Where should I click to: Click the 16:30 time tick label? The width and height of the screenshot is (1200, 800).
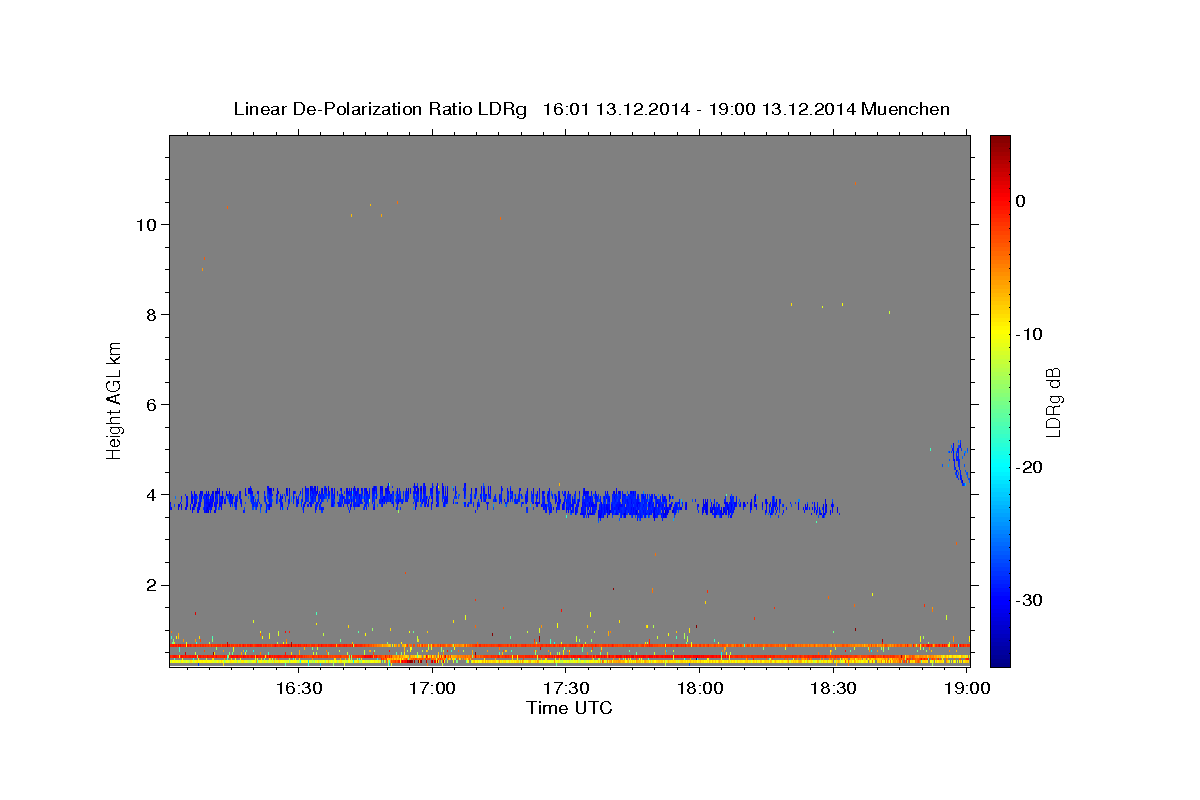coord(299,688)
